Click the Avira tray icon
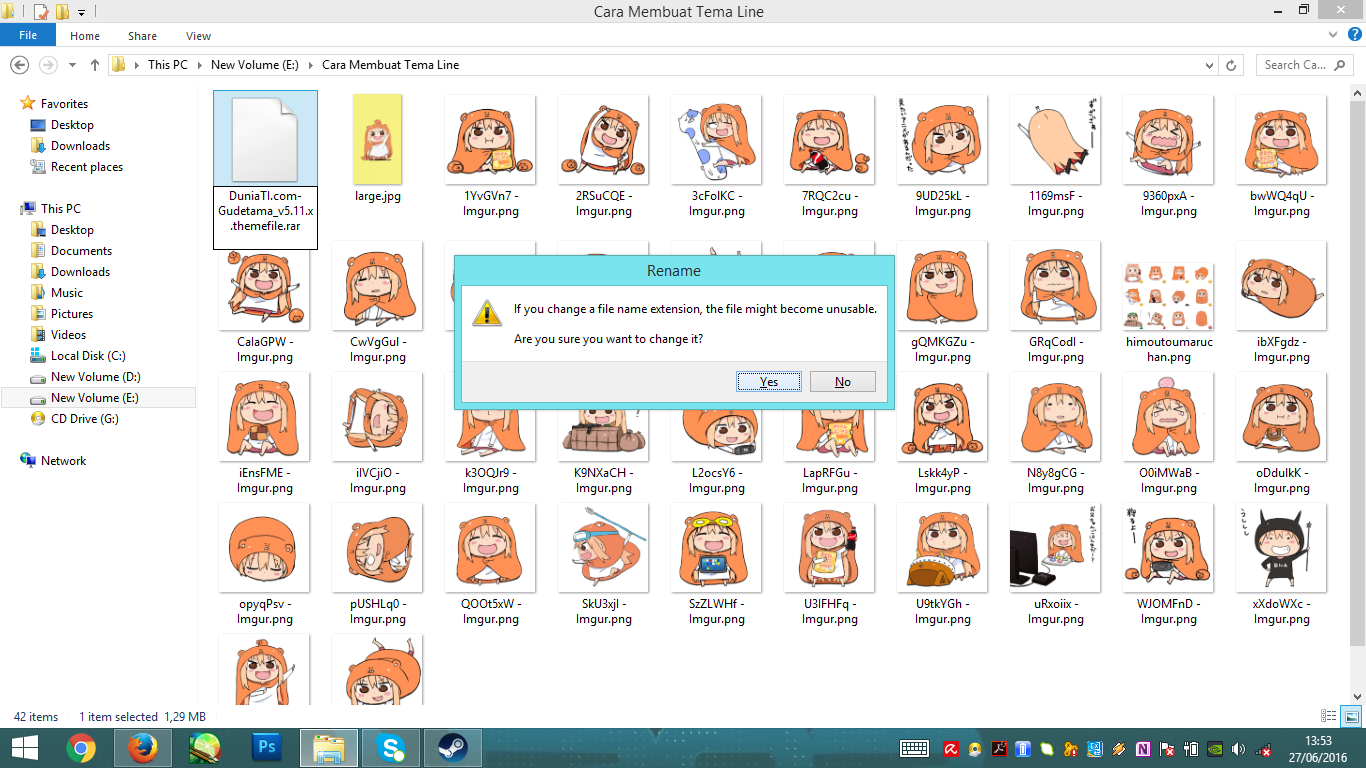The height and width of the screenshot is (768, 1366). click(953, 749)
